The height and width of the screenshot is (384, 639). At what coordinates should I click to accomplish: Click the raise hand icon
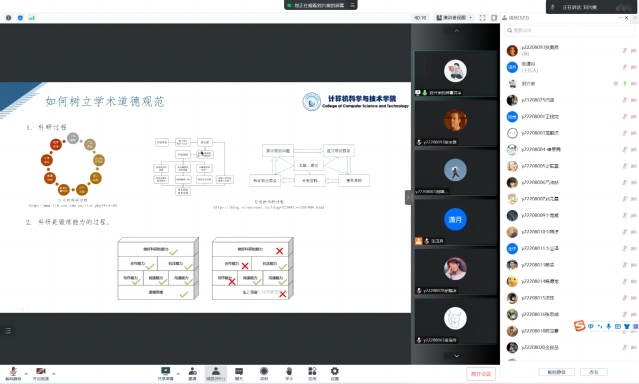point(289,373)
